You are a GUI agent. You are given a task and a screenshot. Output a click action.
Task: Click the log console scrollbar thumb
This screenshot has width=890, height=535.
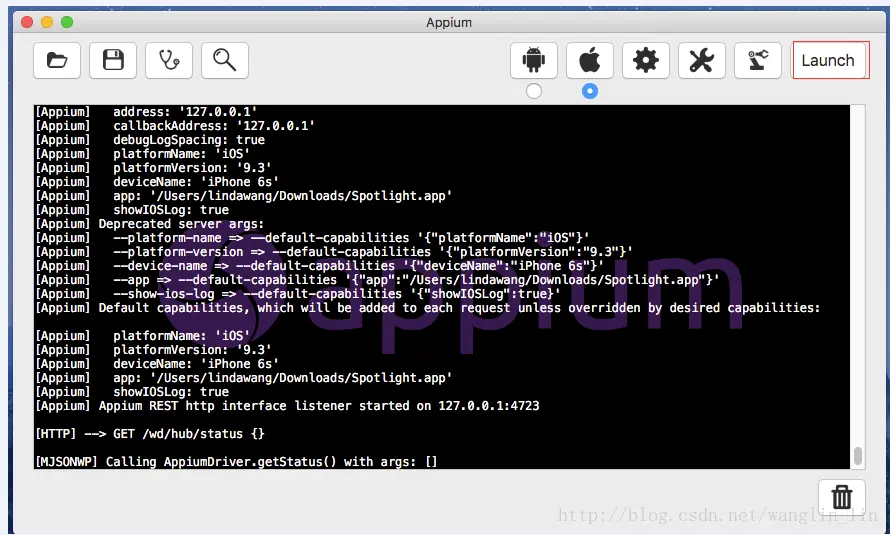coord(858,456)
